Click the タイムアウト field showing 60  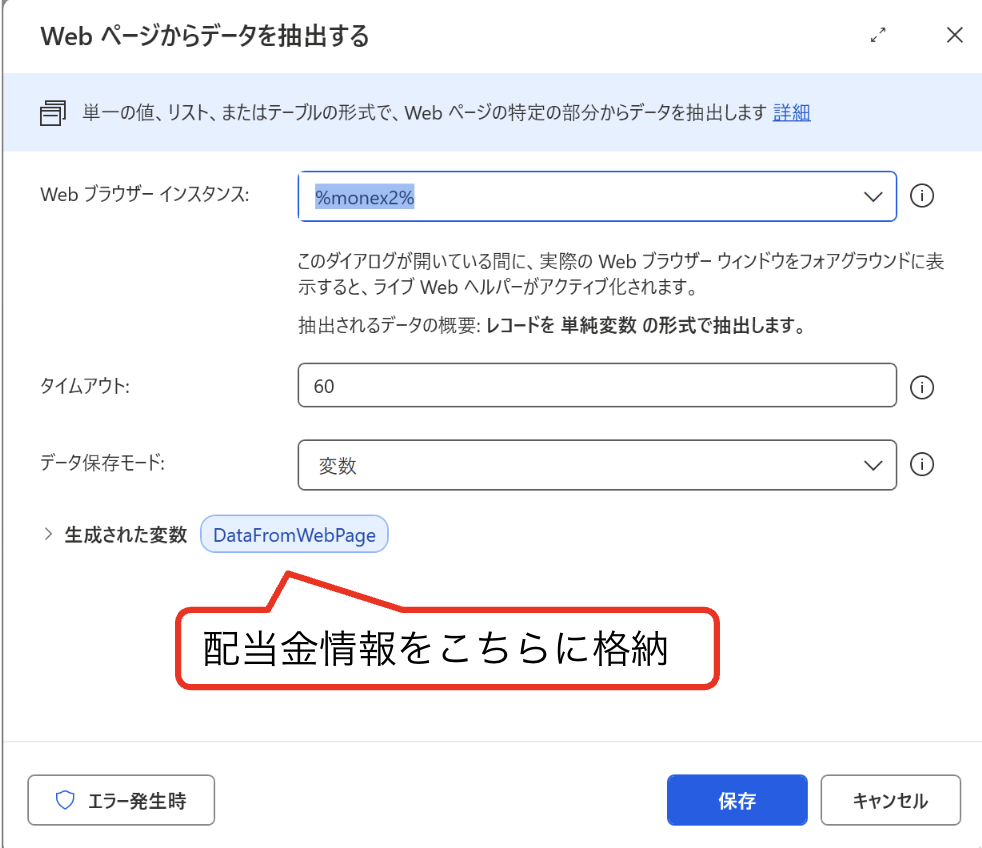pyautogui.click(x=596, y=385)
